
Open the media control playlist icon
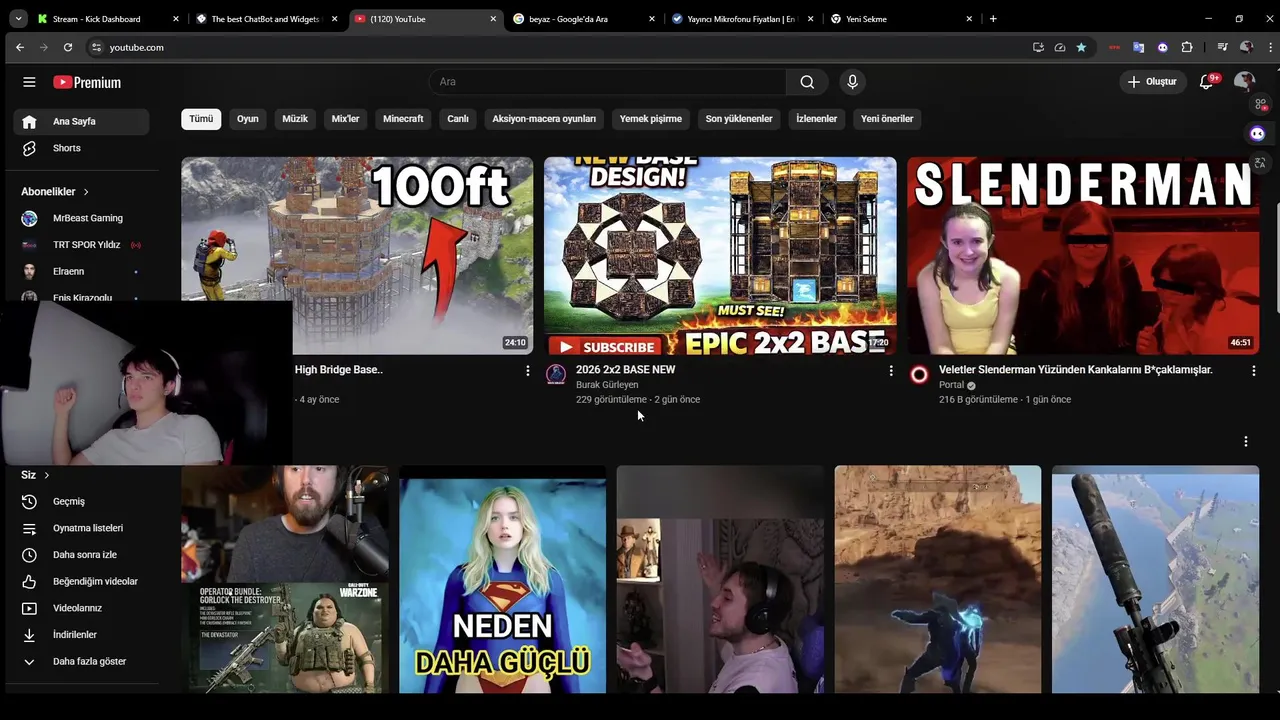pos(1222,47)
